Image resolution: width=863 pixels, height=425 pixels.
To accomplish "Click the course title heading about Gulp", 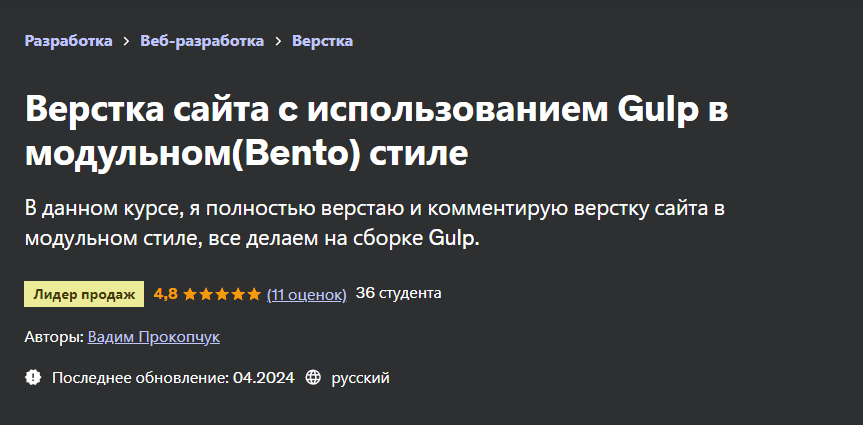I will tap(376, 132).
